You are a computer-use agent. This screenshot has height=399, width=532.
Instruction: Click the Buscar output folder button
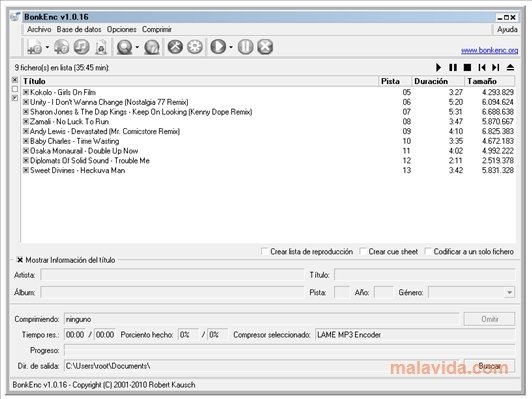[x=489, y=366]
